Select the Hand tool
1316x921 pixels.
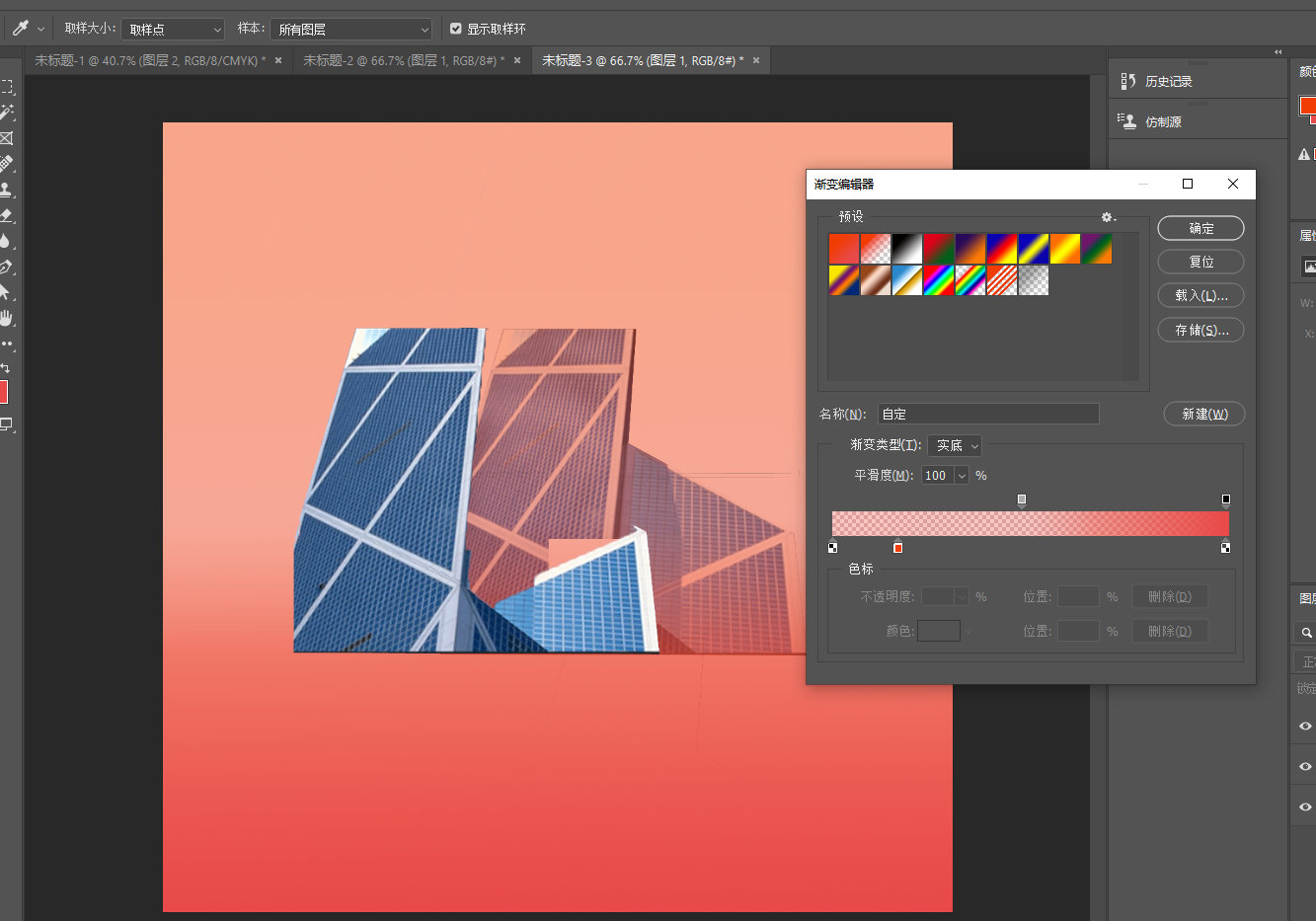click(6, 318)
